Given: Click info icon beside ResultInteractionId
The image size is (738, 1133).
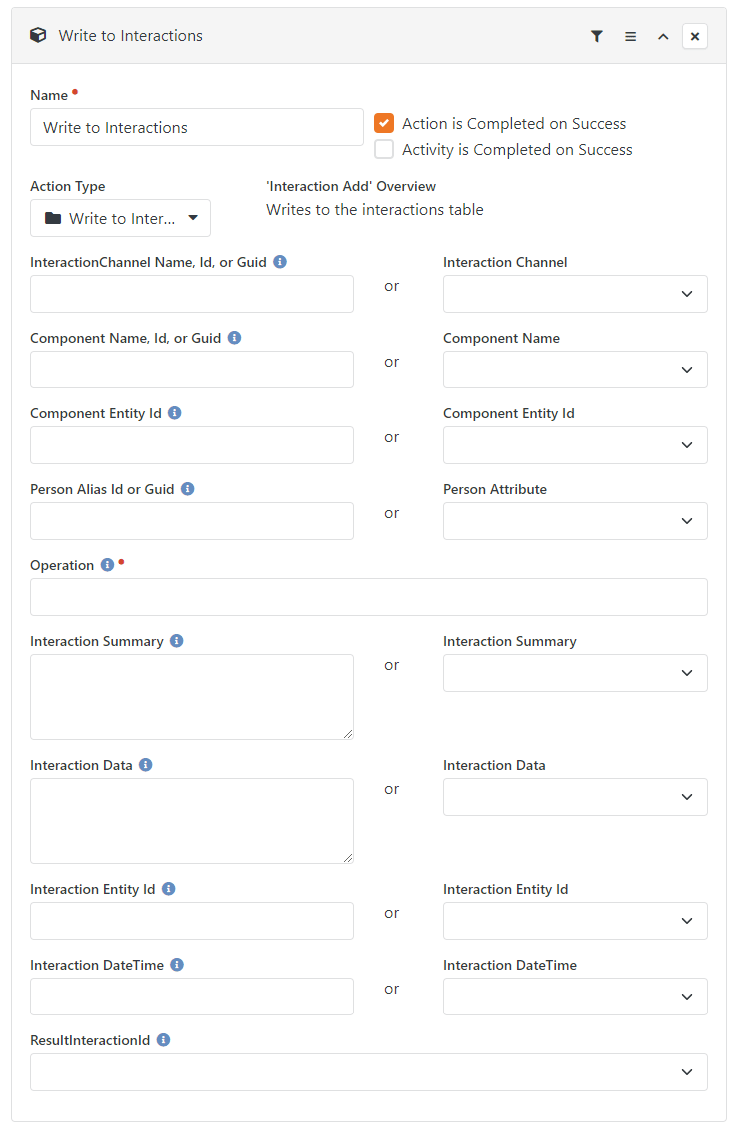Looking at the screenshot, I should [x=163, y=1041].
